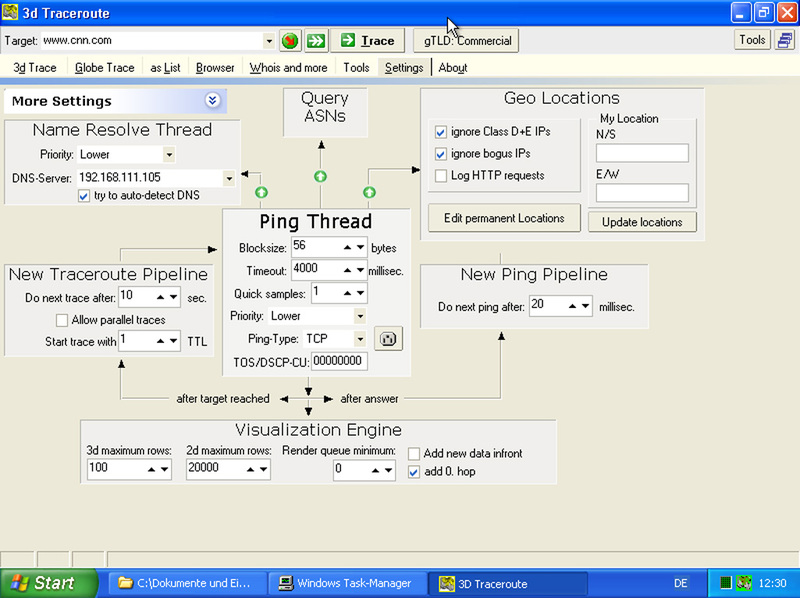Click the gTLD: Commercial button
Image resolution: width=800 pixels, height=598 pixels.
tap(467, 41)
